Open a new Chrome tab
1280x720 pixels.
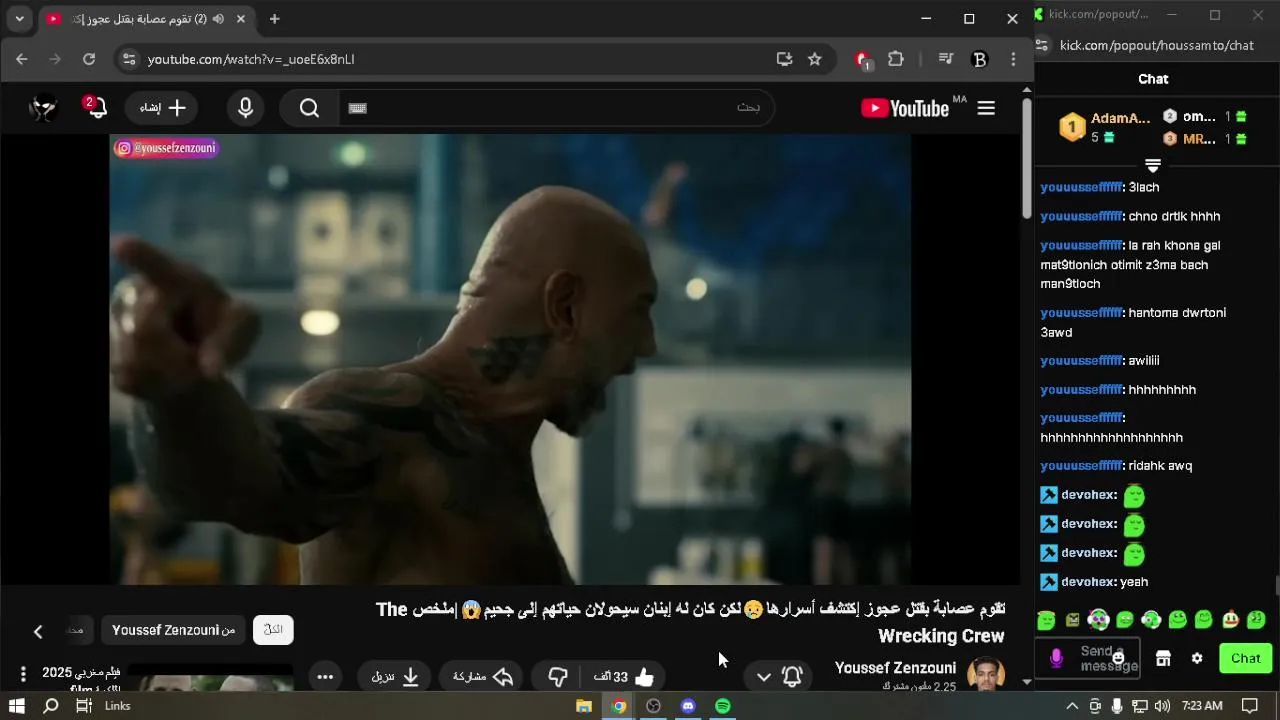tap(274, 18)
